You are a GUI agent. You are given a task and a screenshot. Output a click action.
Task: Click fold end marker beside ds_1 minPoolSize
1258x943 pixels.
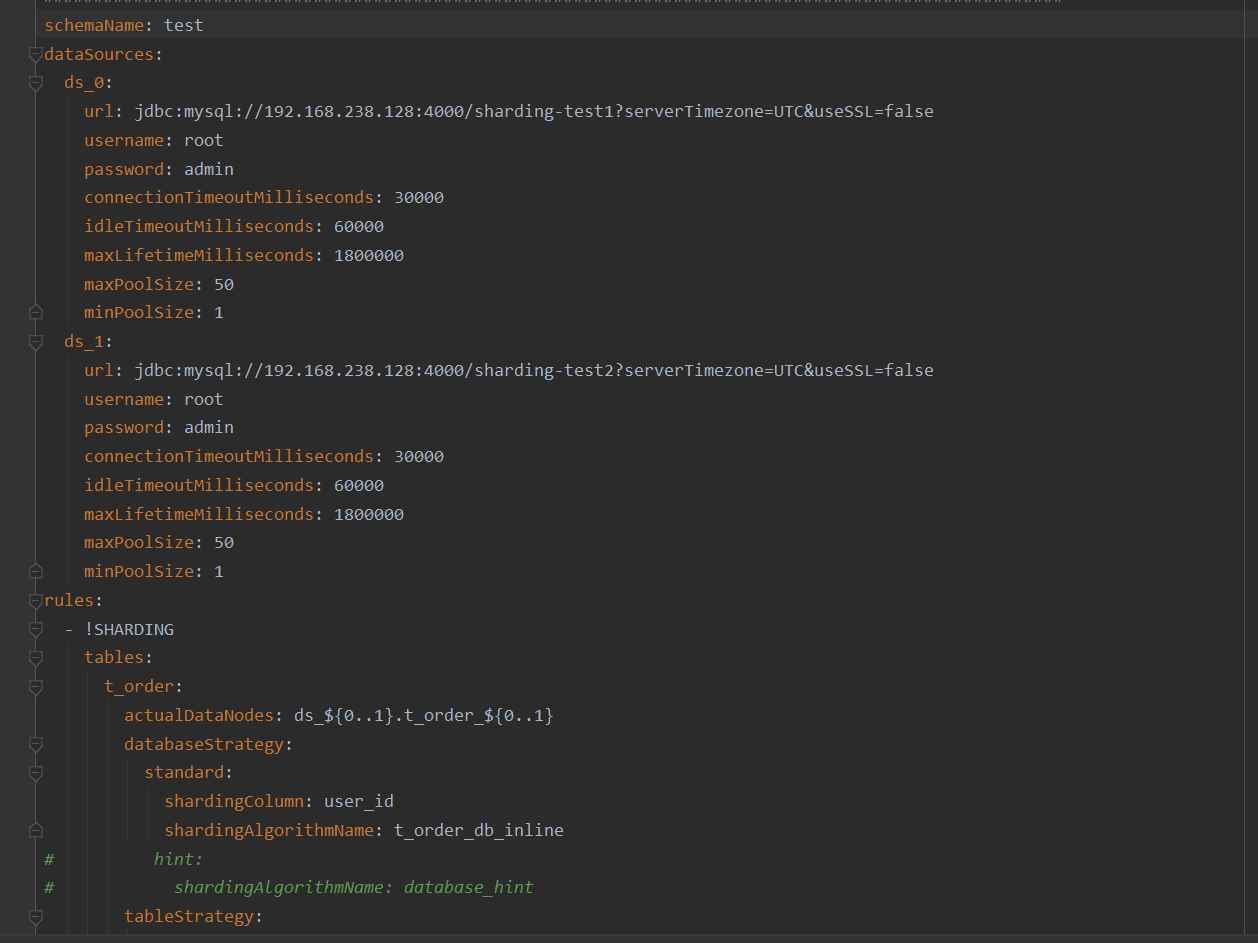coord(36,571)
